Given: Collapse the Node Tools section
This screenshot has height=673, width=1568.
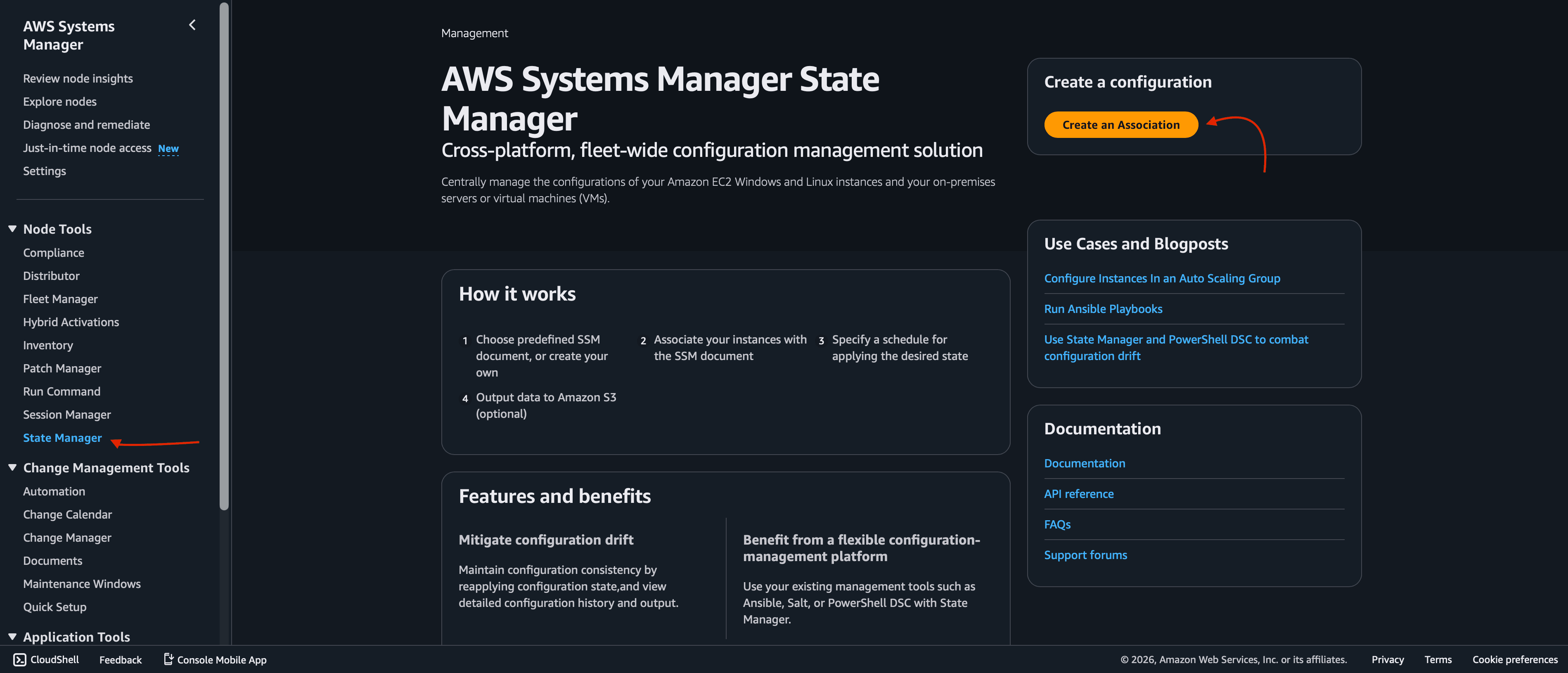Looking at the screenshot, I should click(12, 229).
